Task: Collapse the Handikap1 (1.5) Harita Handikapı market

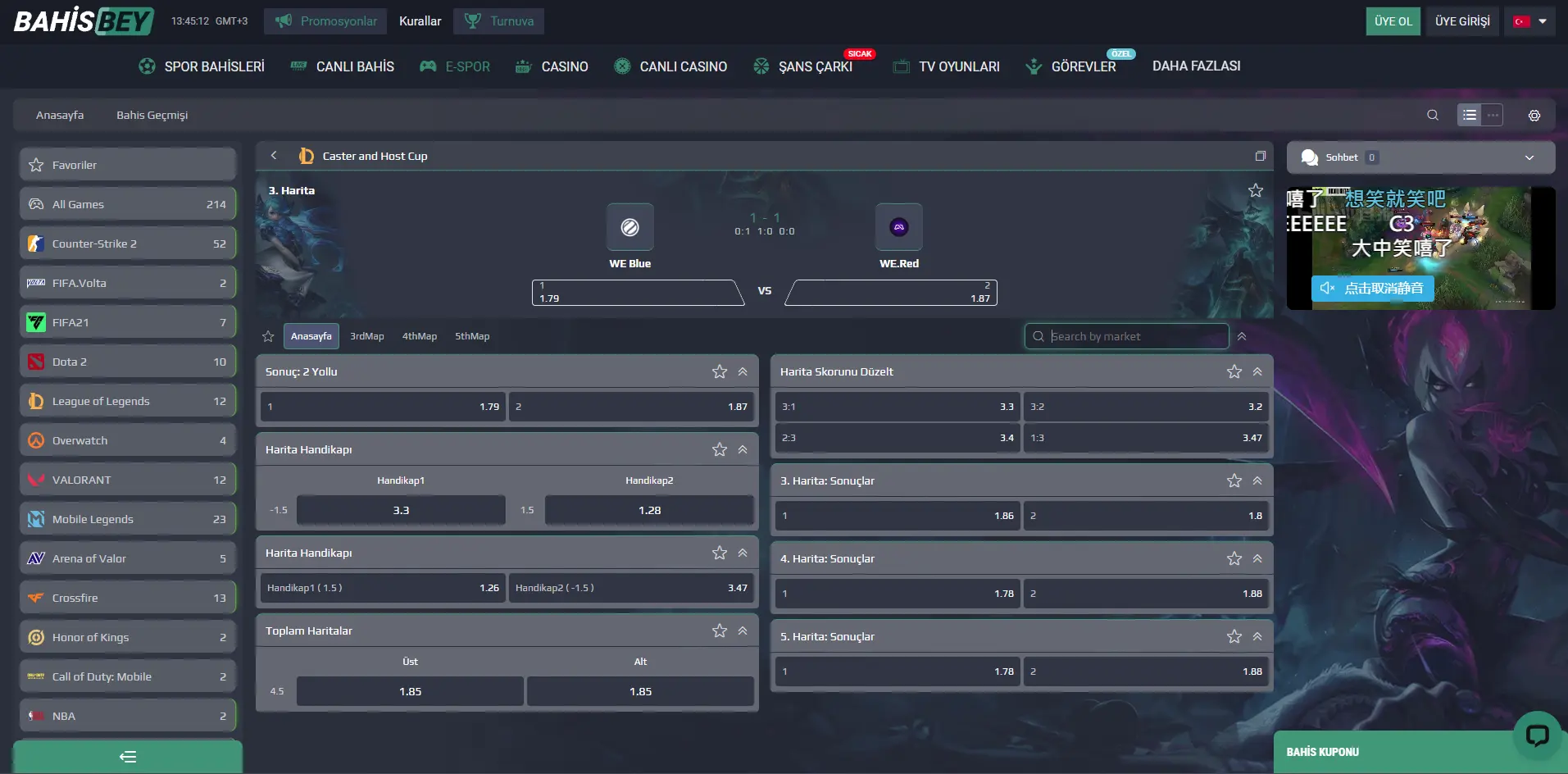Action: [x=743, y=553]
